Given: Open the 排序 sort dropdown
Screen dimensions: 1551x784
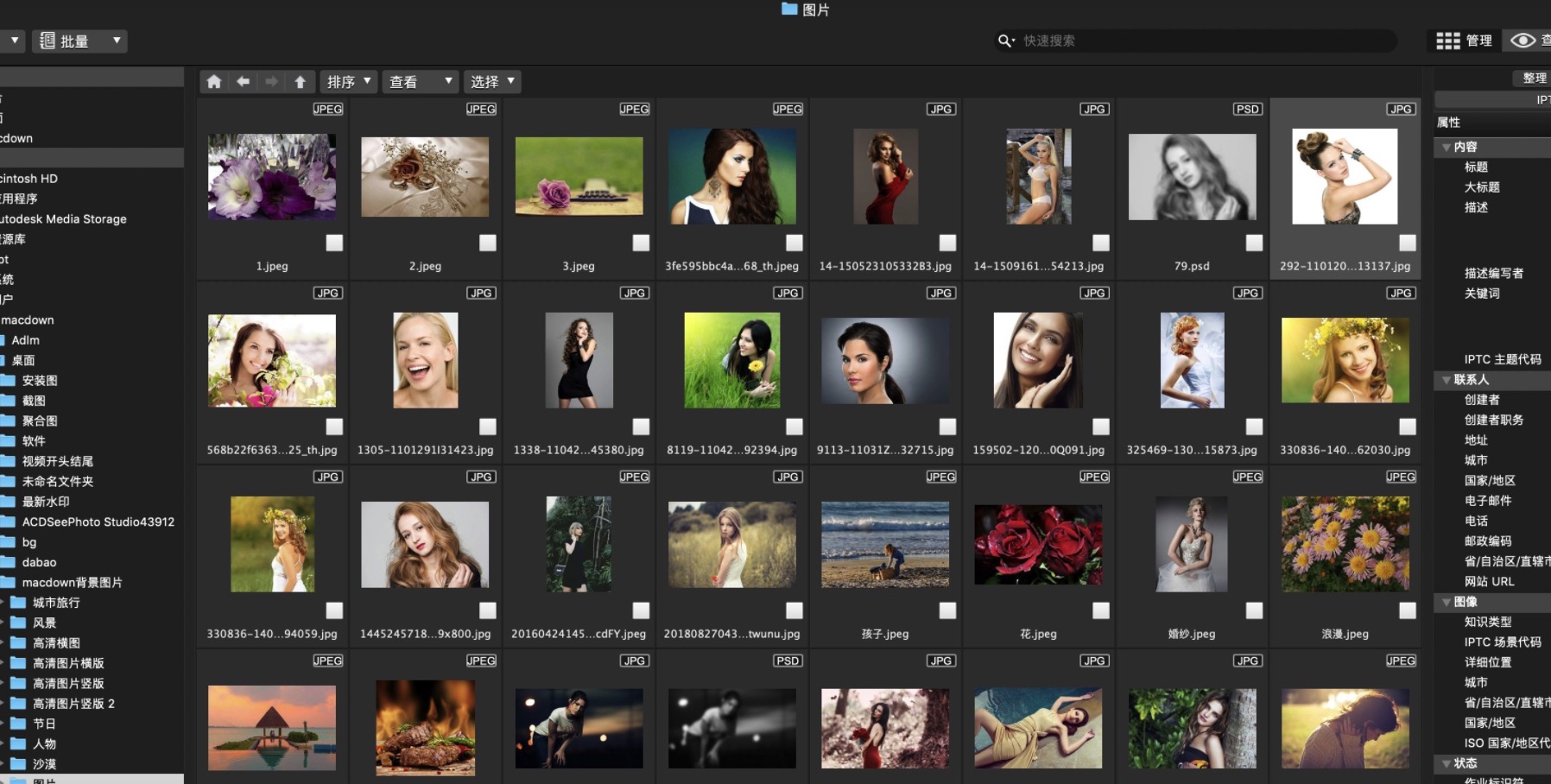Looking at the screenshot, I should pos(349,81).
